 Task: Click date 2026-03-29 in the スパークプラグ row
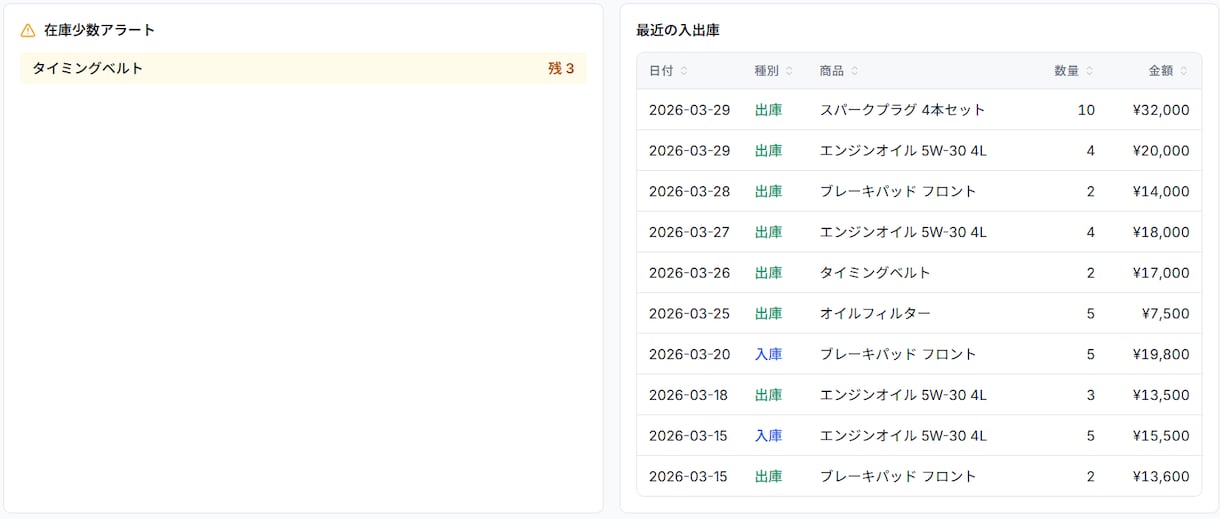[x=690, y=110]
